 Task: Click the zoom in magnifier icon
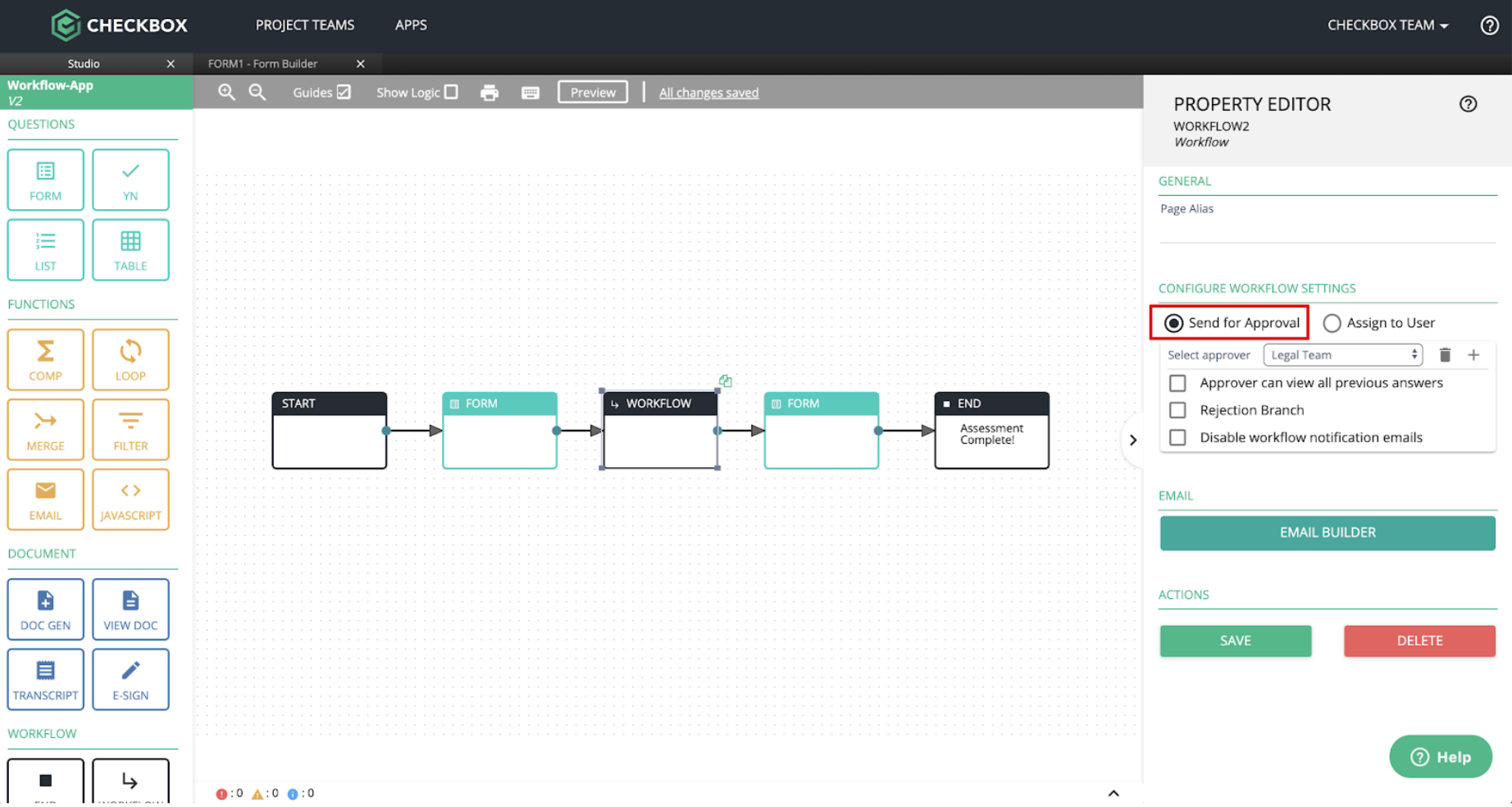(x=227, y=93)
